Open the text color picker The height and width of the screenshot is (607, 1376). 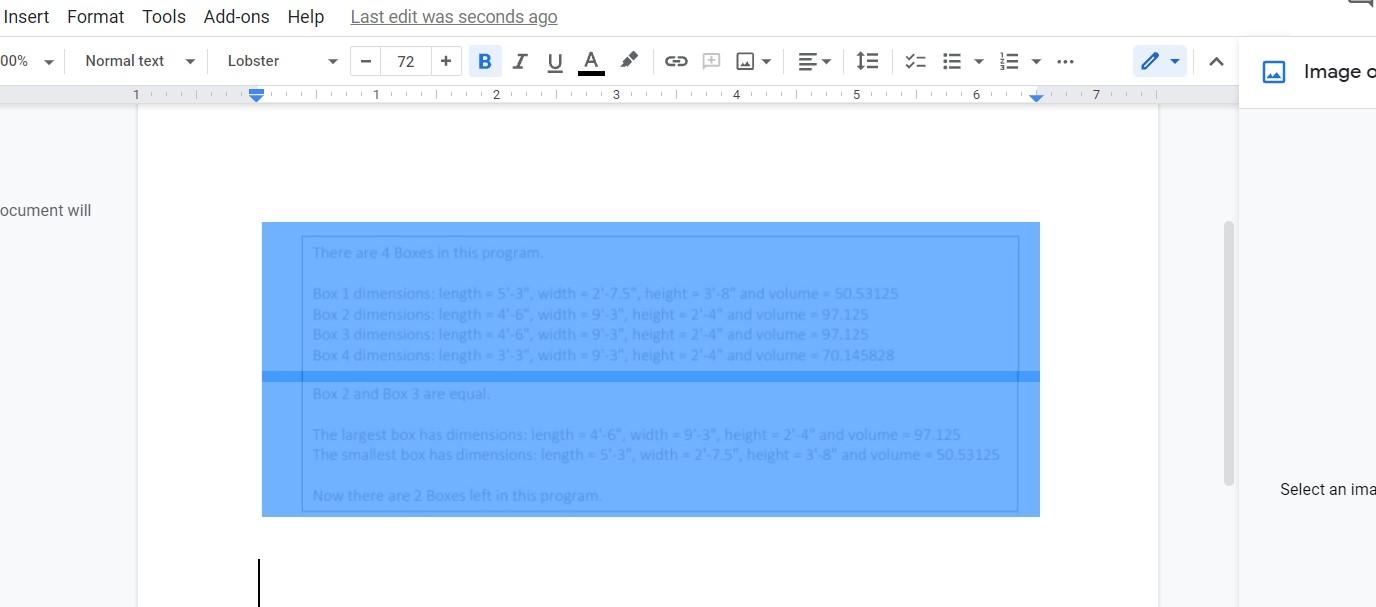(x=591, y=61)
